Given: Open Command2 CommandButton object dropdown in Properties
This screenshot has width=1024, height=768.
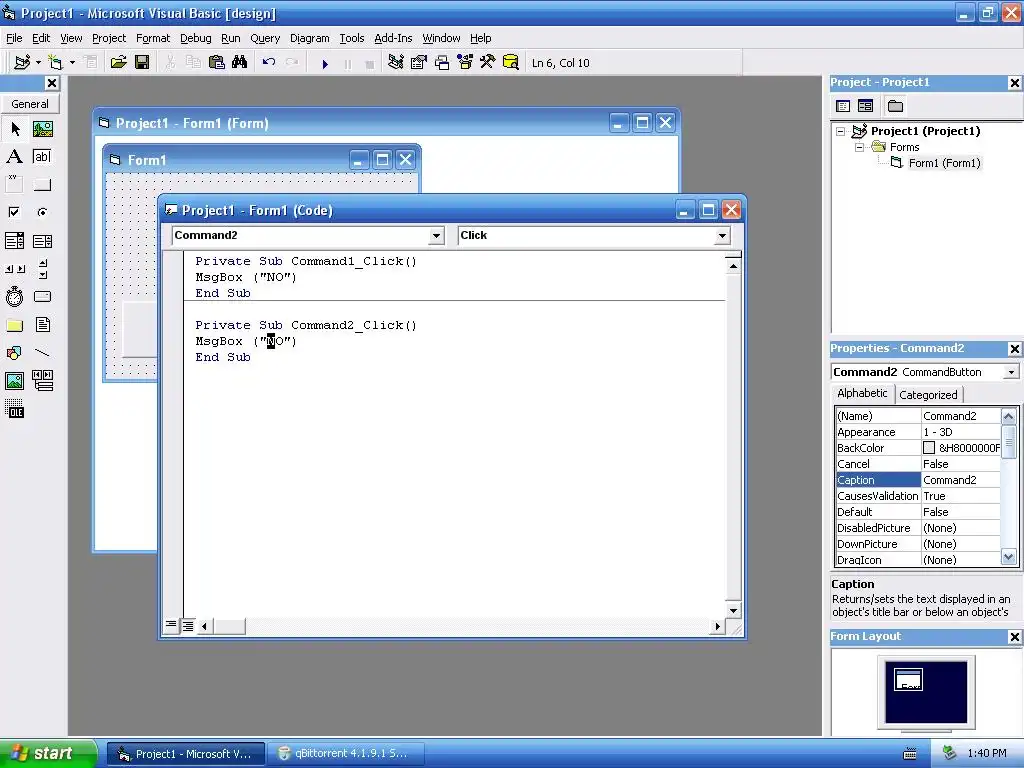Looking at the screenshot, I should click(x=1011, y=372).
